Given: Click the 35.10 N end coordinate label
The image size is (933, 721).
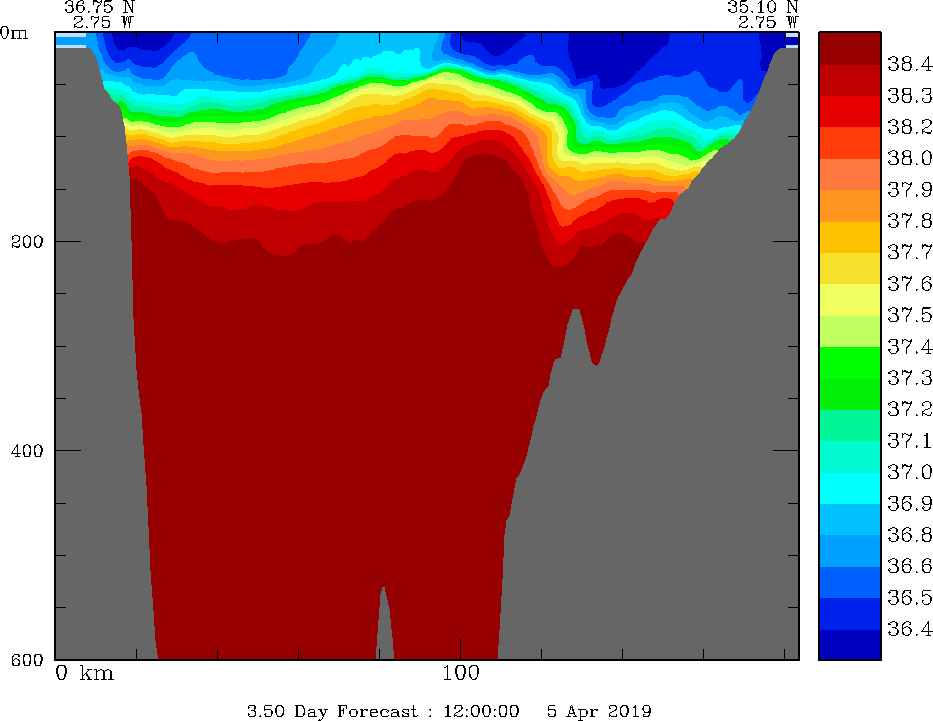Looking at the screenshot, I should 762,6.
